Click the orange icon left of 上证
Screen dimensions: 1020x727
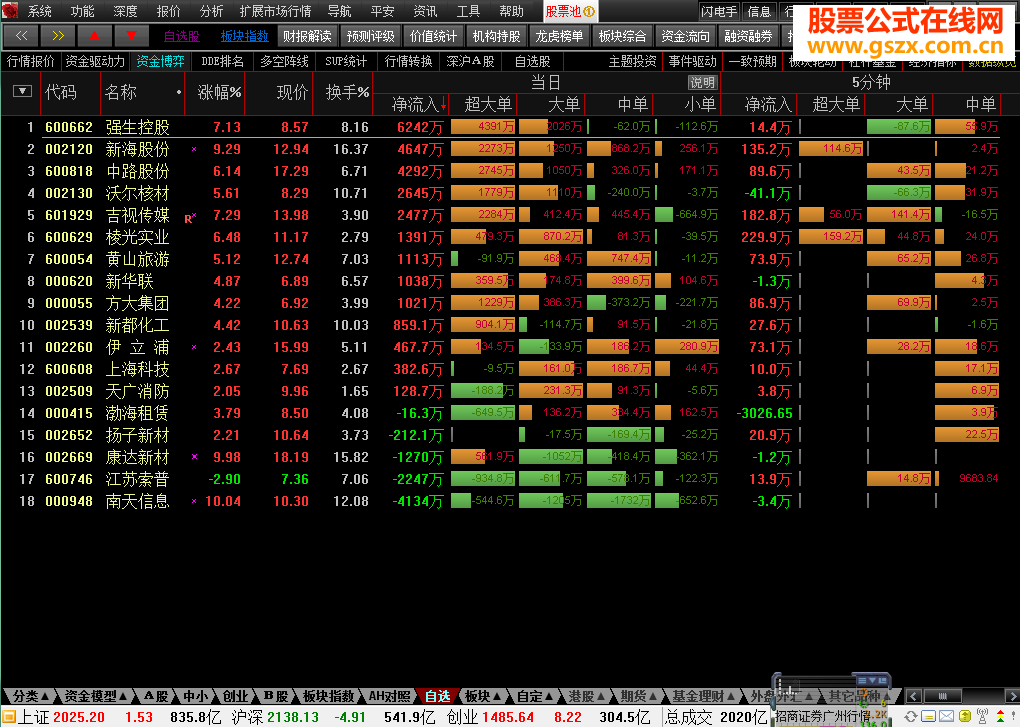tap(8, 717)
